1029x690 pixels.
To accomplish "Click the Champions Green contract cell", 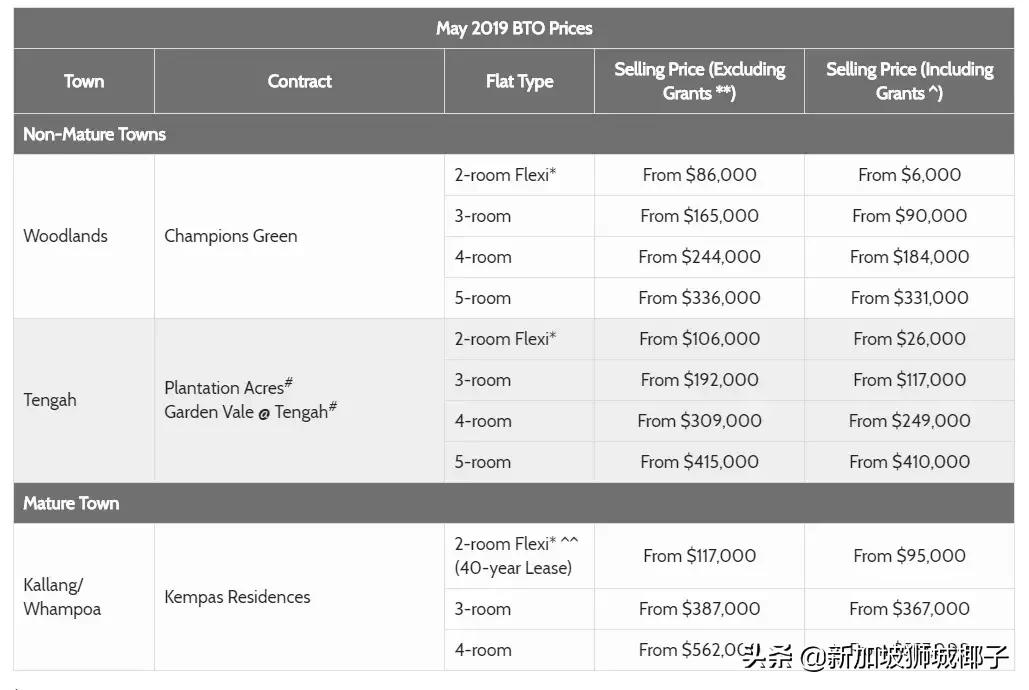I will click(x=231, y=236).
